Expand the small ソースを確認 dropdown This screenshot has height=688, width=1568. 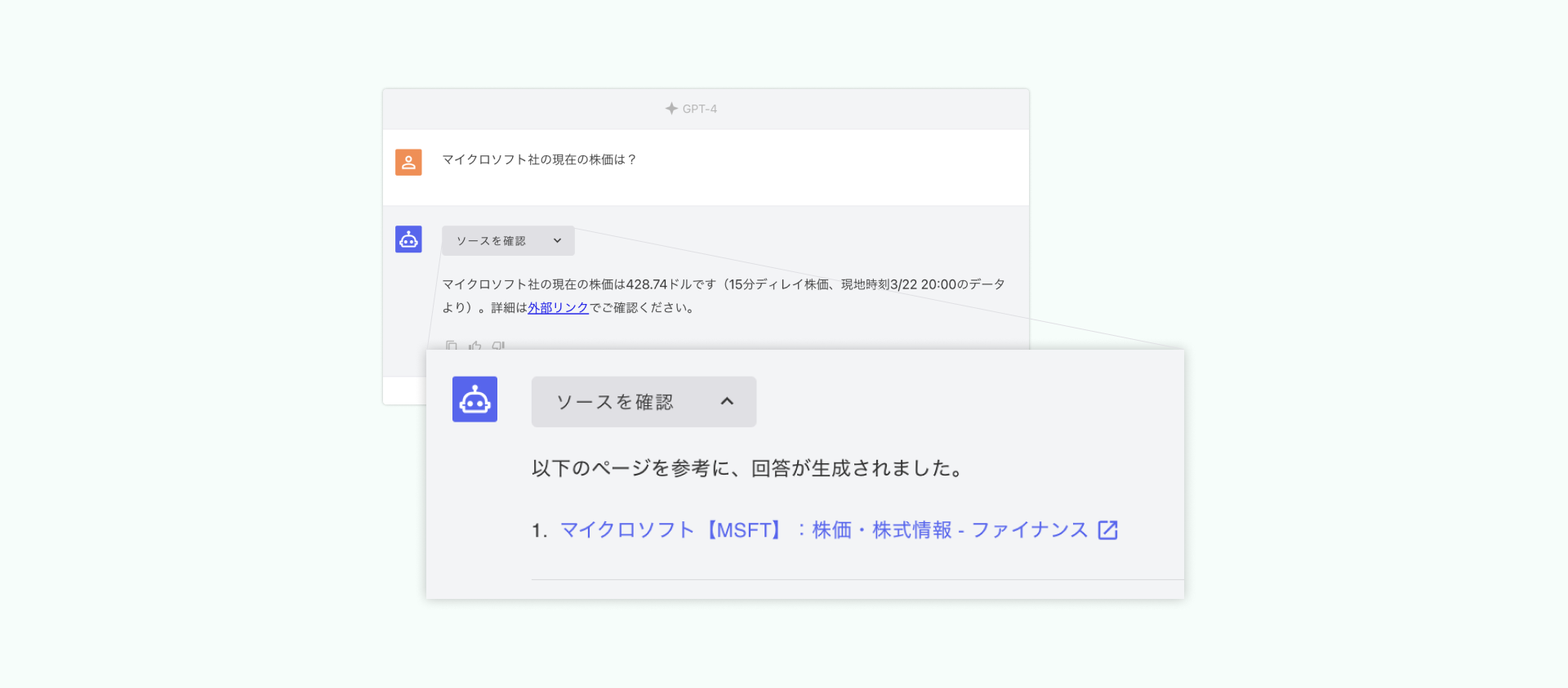(508, 240)
